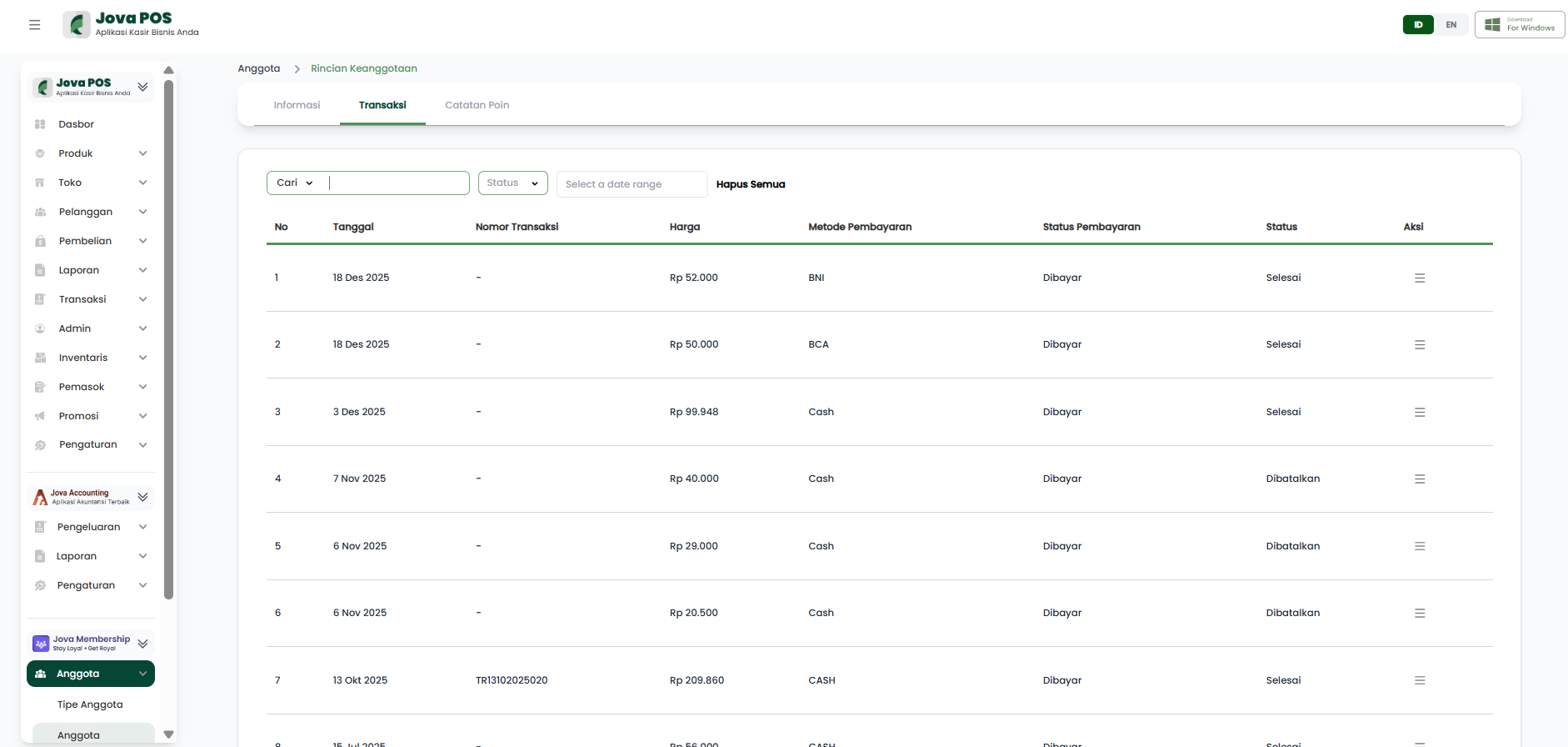Open the Tipe Anggota submenu item
Viewport: 1568px width, 747px height.
point(90,704)
